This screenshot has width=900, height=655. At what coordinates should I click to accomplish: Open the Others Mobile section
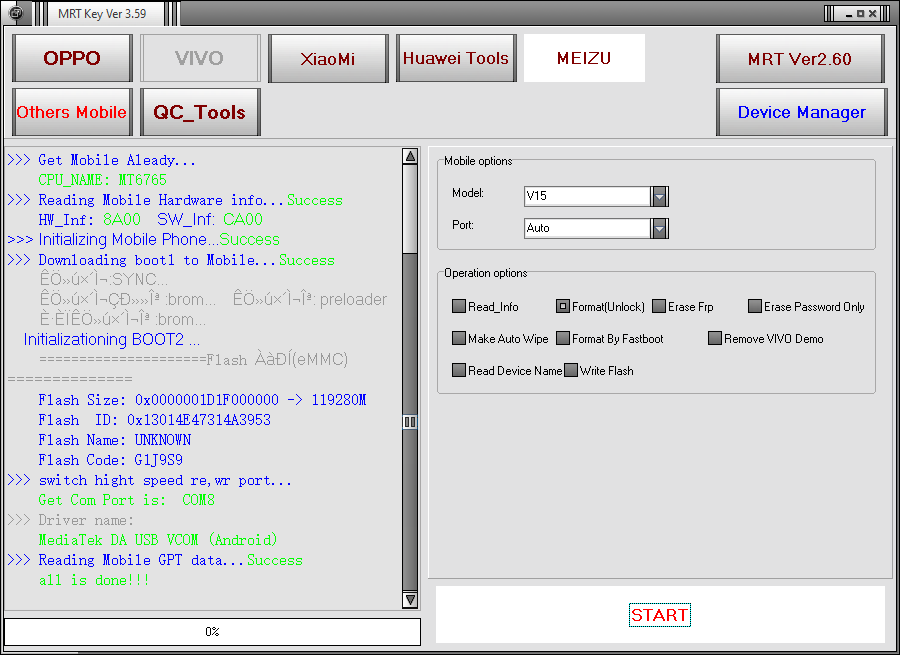pos(72,112)
